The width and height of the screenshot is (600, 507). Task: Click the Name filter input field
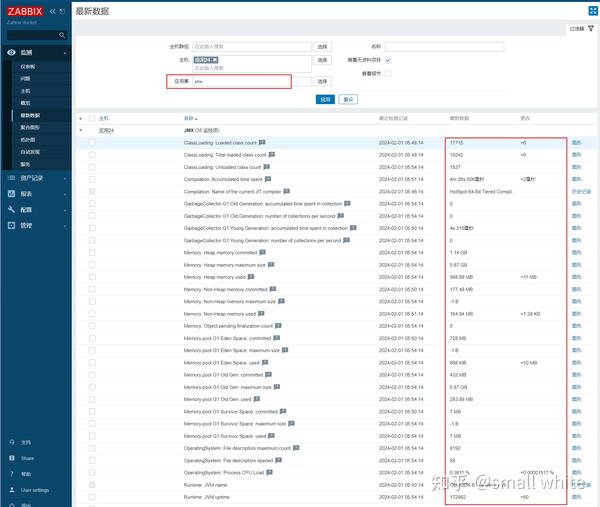(x=445, y=47)
